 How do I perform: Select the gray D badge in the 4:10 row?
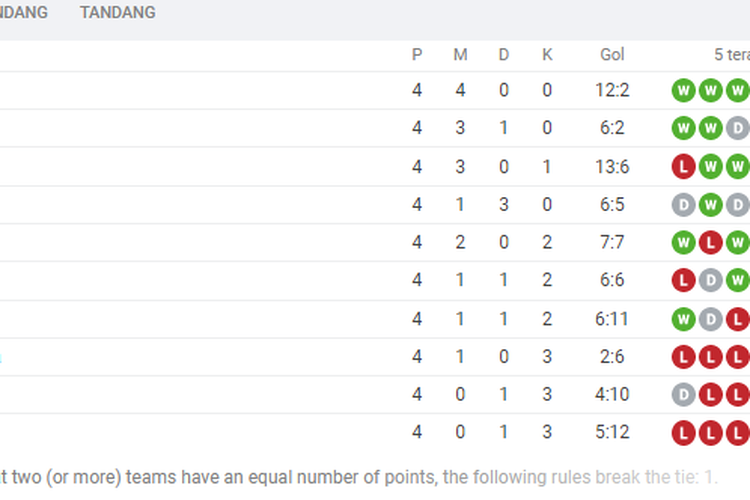pyautogui.click(x=684, y=395)
